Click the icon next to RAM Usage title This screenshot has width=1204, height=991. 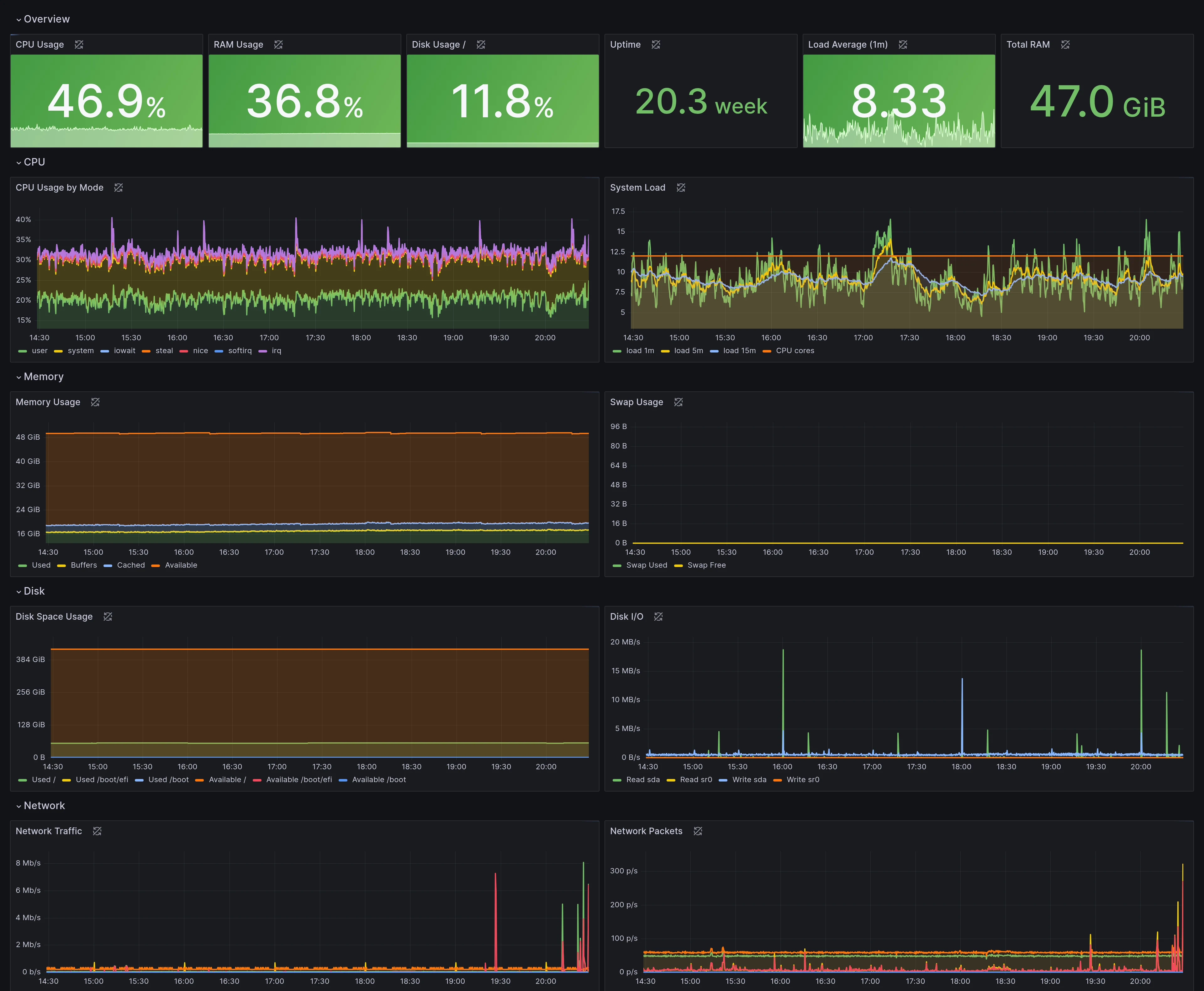(x=278, y=45)
